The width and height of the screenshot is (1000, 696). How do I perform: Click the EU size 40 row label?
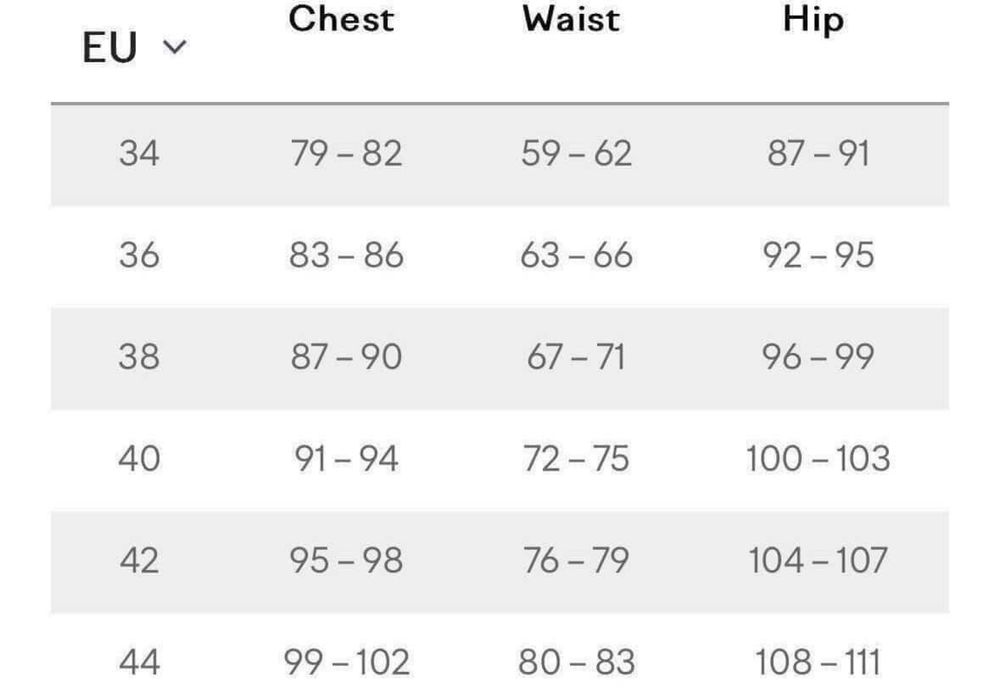pyautogui.click(x=139, y=459)
